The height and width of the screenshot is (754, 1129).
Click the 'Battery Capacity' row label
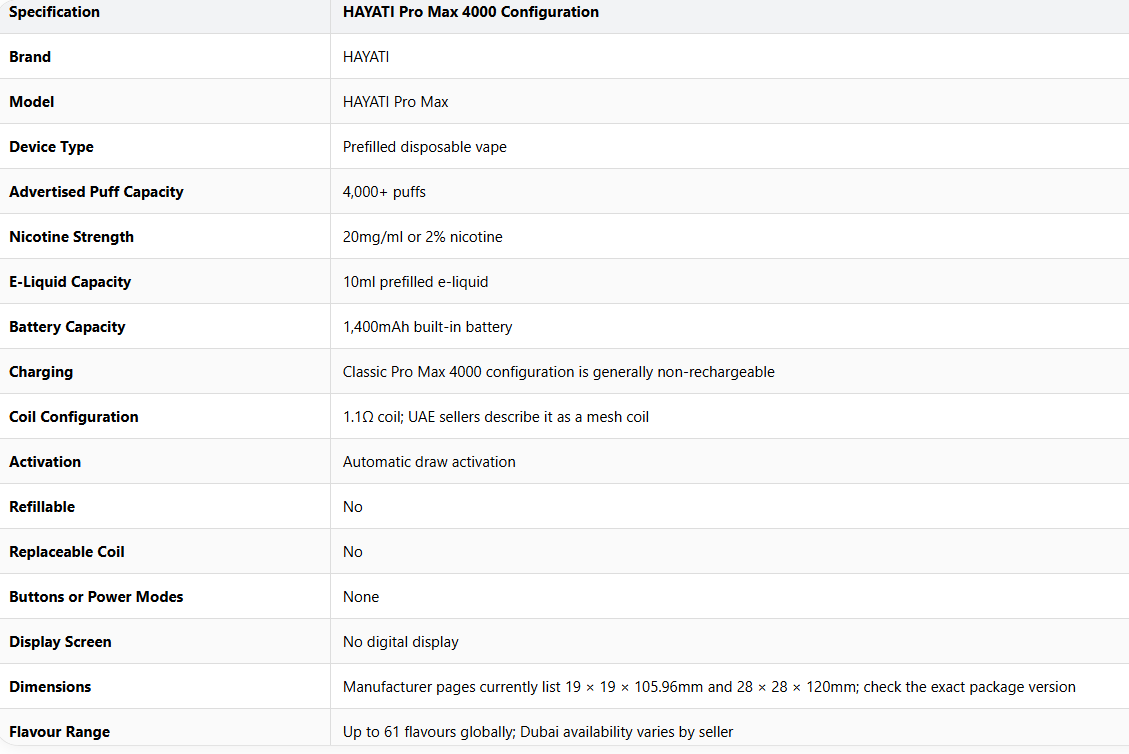[x=67, y=327]
